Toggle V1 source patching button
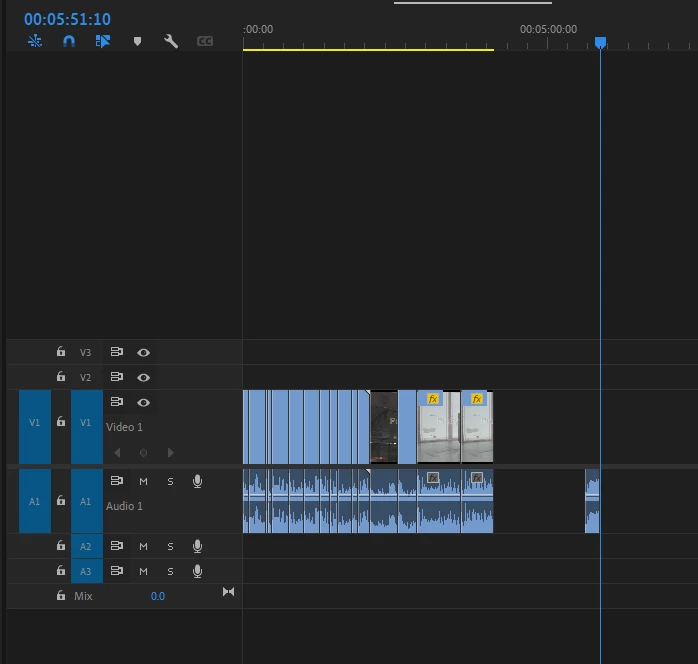This screenshot has width=698, height=664. pyautogui.click(x=35, y=427)
